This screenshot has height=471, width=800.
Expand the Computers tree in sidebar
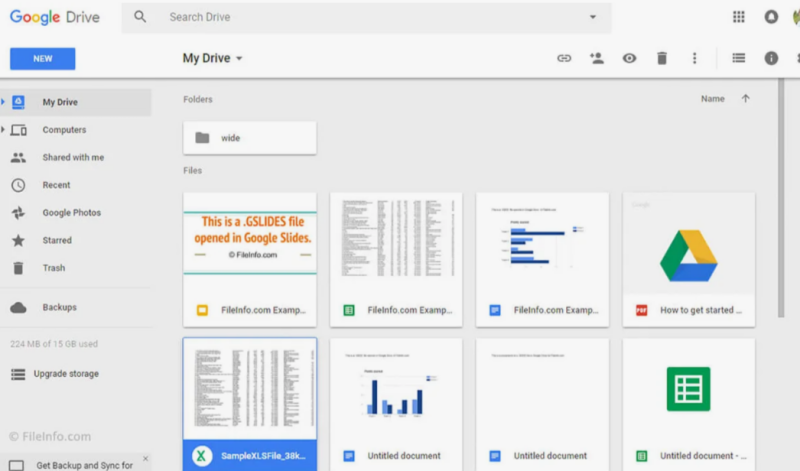click(3, 130)
